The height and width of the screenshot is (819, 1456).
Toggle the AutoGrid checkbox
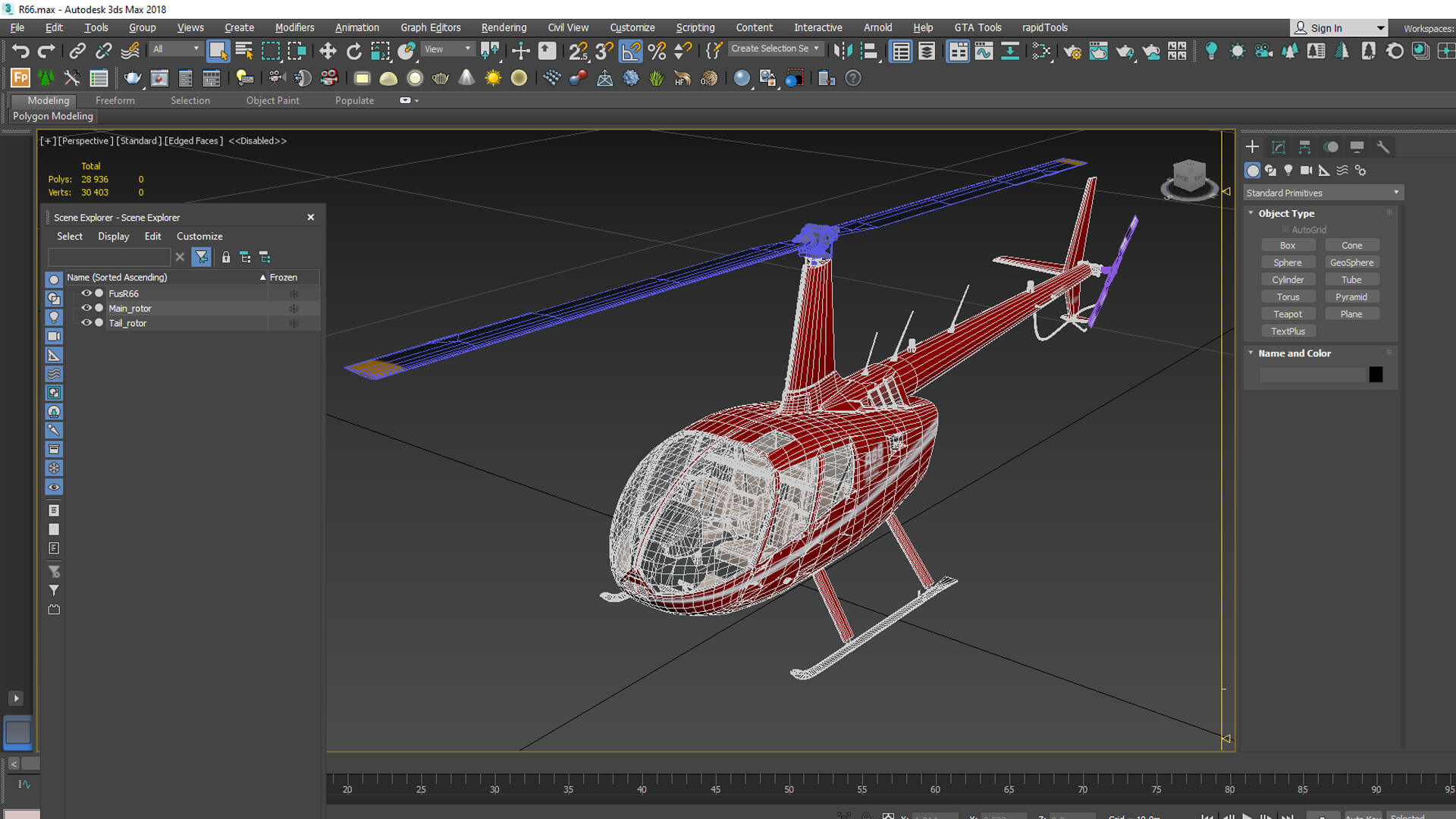click(x=1285, y=230)
